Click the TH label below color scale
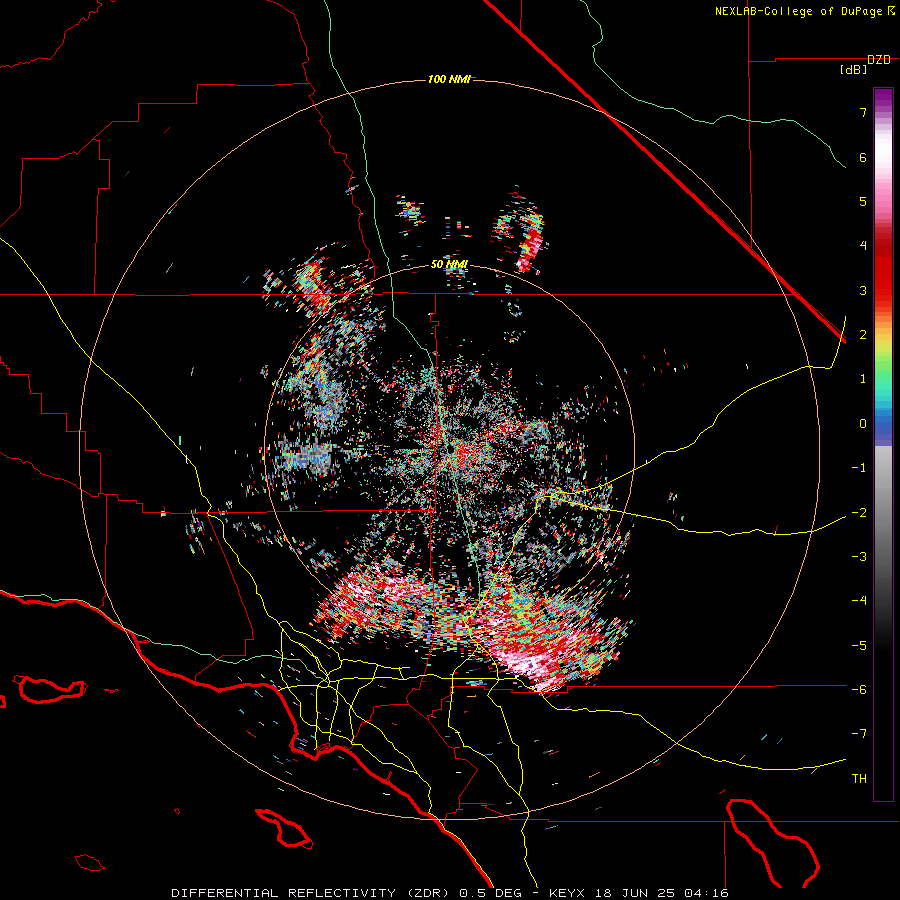 pyautogui.click(x=859, y=778)
